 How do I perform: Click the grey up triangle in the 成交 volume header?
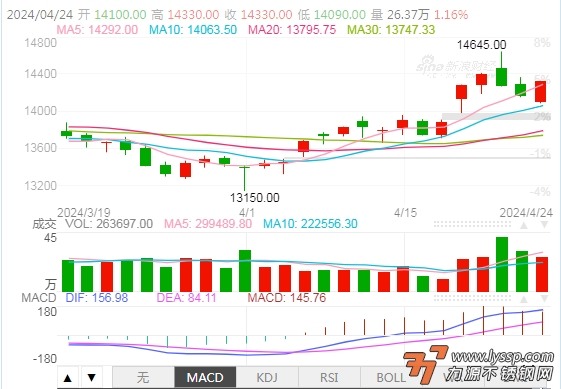[524, 225]
